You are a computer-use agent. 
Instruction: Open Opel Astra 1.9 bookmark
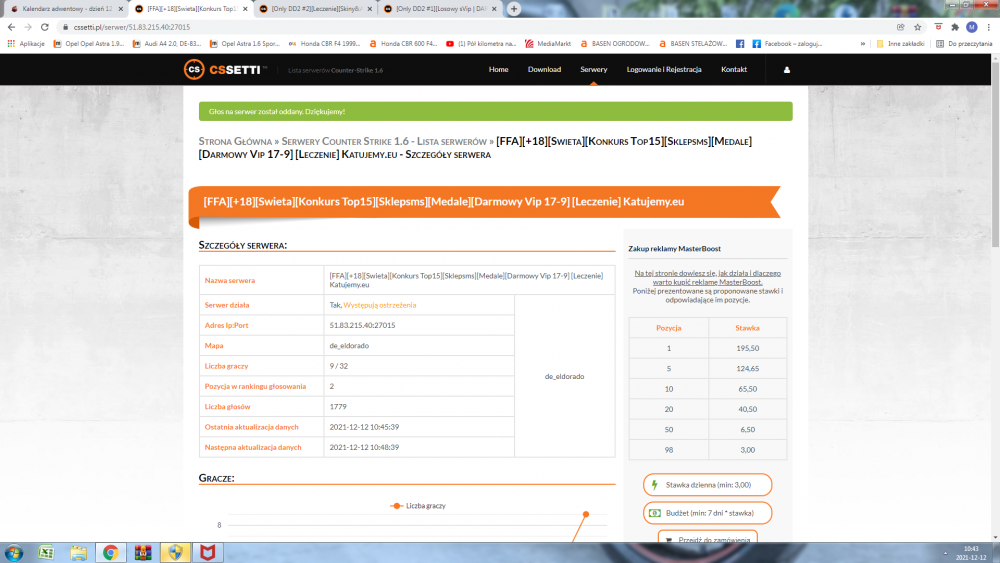click(89, 44)
